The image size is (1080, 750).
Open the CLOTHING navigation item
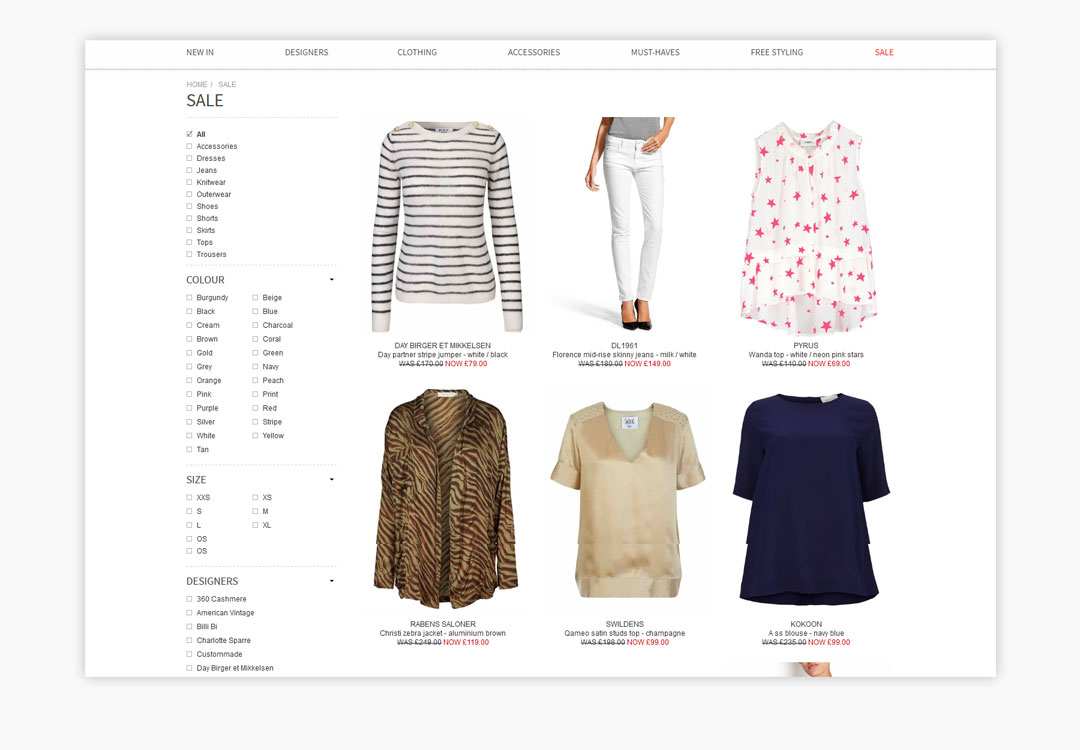coord(417,52)
